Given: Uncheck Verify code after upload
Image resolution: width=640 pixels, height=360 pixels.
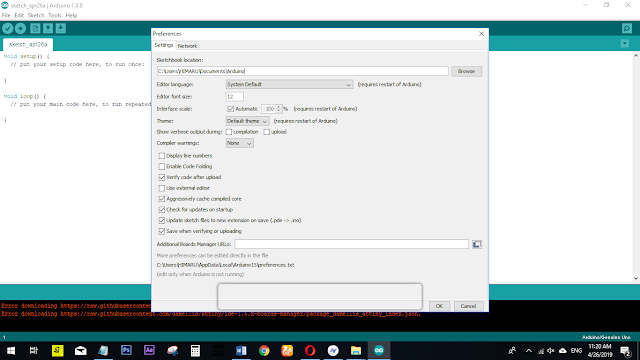Looking at the screenshot, I should 162,177.
